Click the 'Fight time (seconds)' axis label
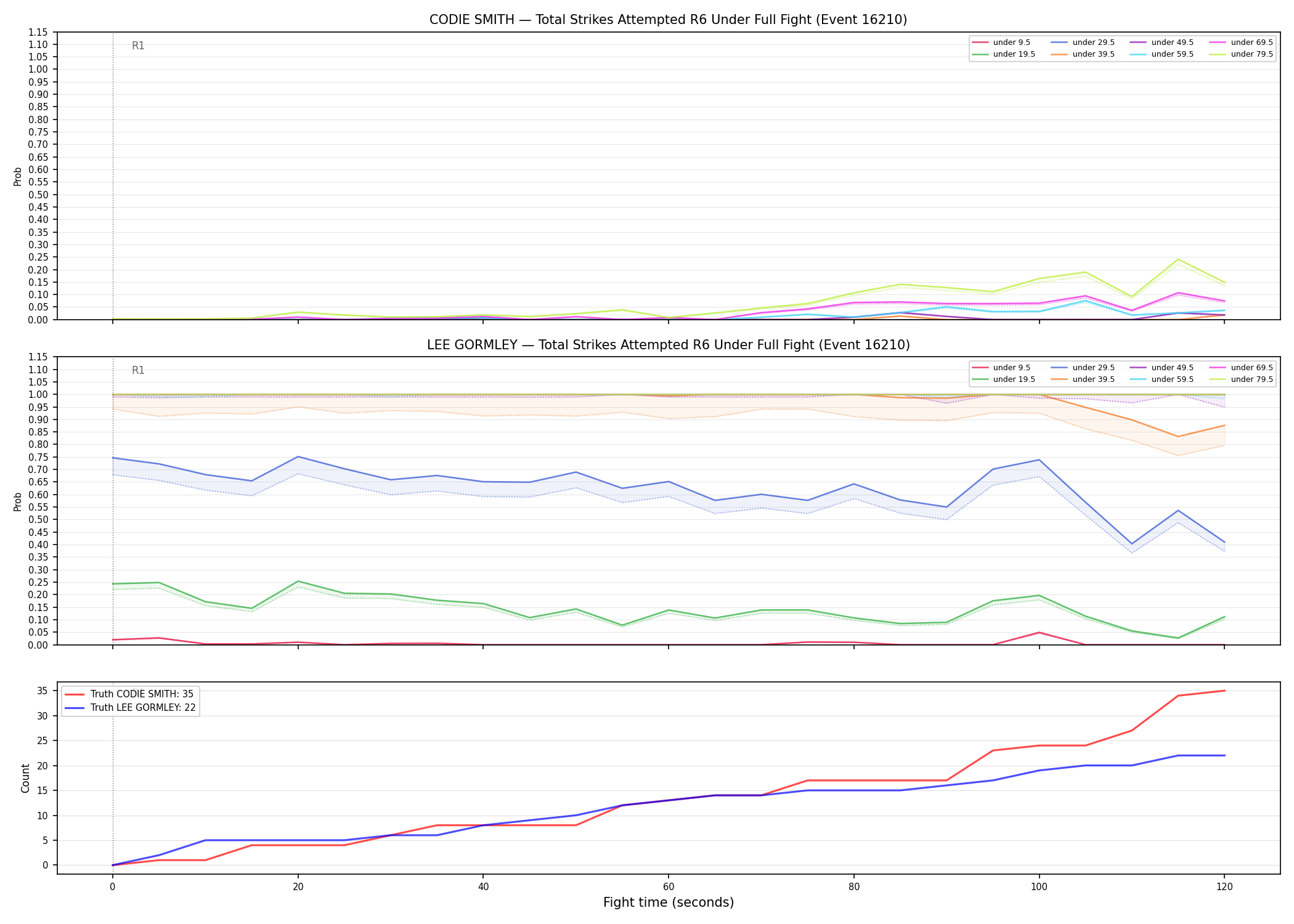The width and height of the screenshot is (1294, 924). click(x=669, y=902)
